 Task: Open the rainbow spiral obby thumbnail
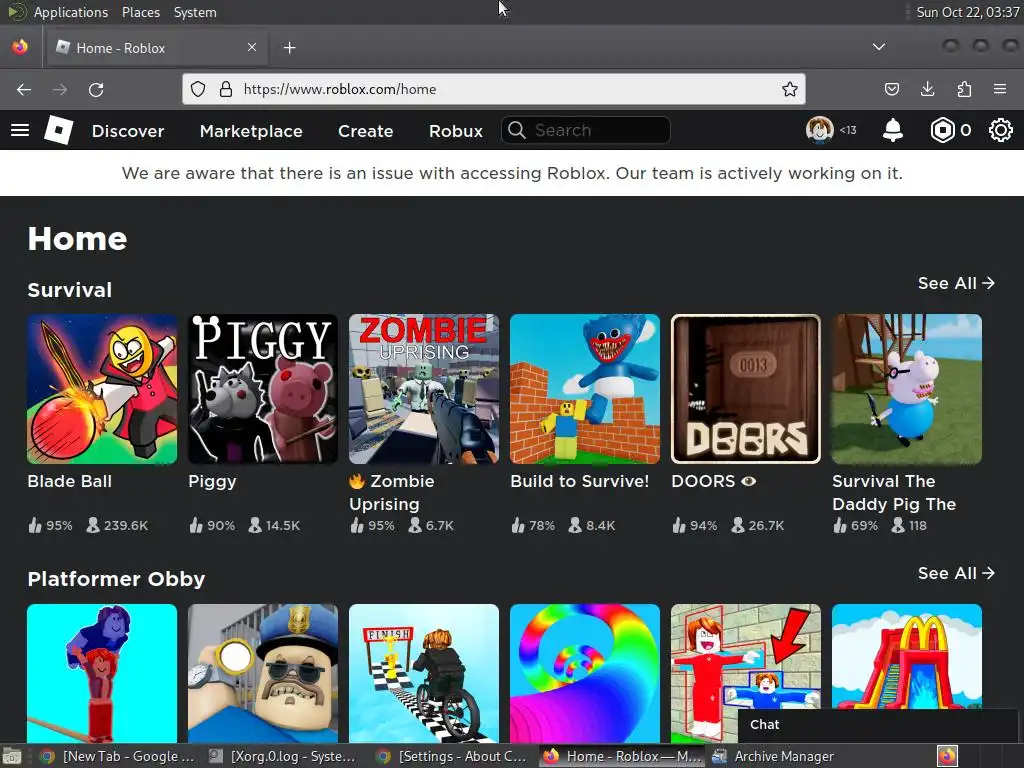tap(585, 673)
